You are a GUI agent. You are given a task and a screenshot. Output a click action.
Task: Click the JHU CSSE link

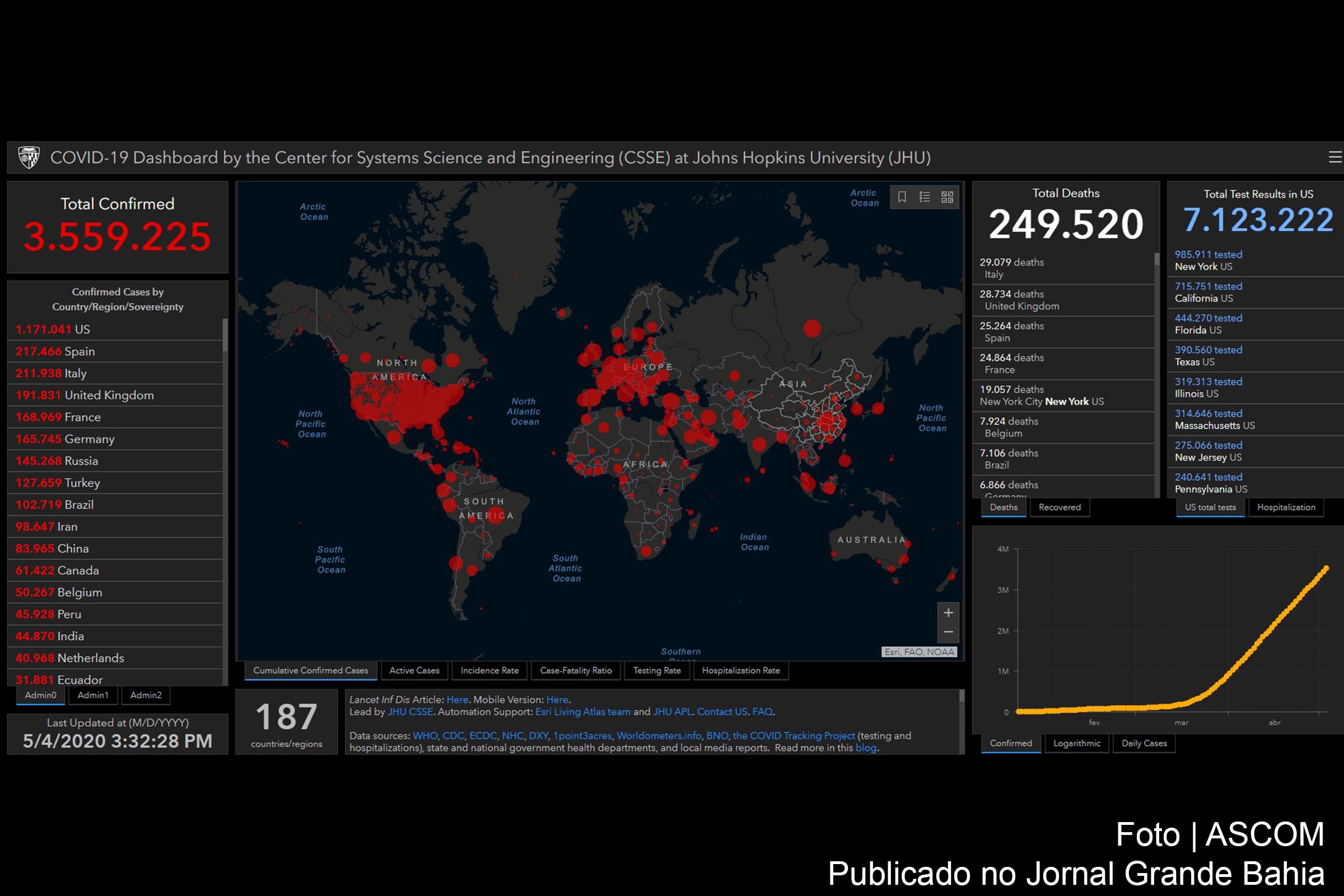[410, 711]
